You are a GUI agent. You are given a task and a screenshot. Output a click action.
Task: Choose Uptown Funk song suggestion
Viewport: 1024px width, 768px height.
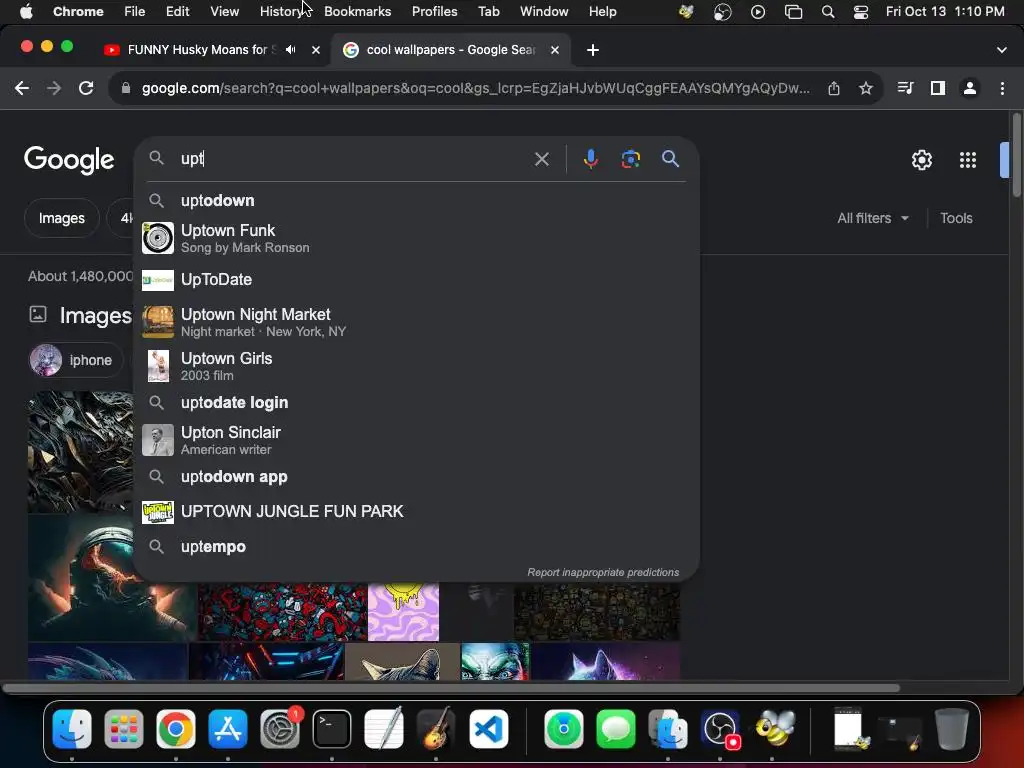pos(416,238)
